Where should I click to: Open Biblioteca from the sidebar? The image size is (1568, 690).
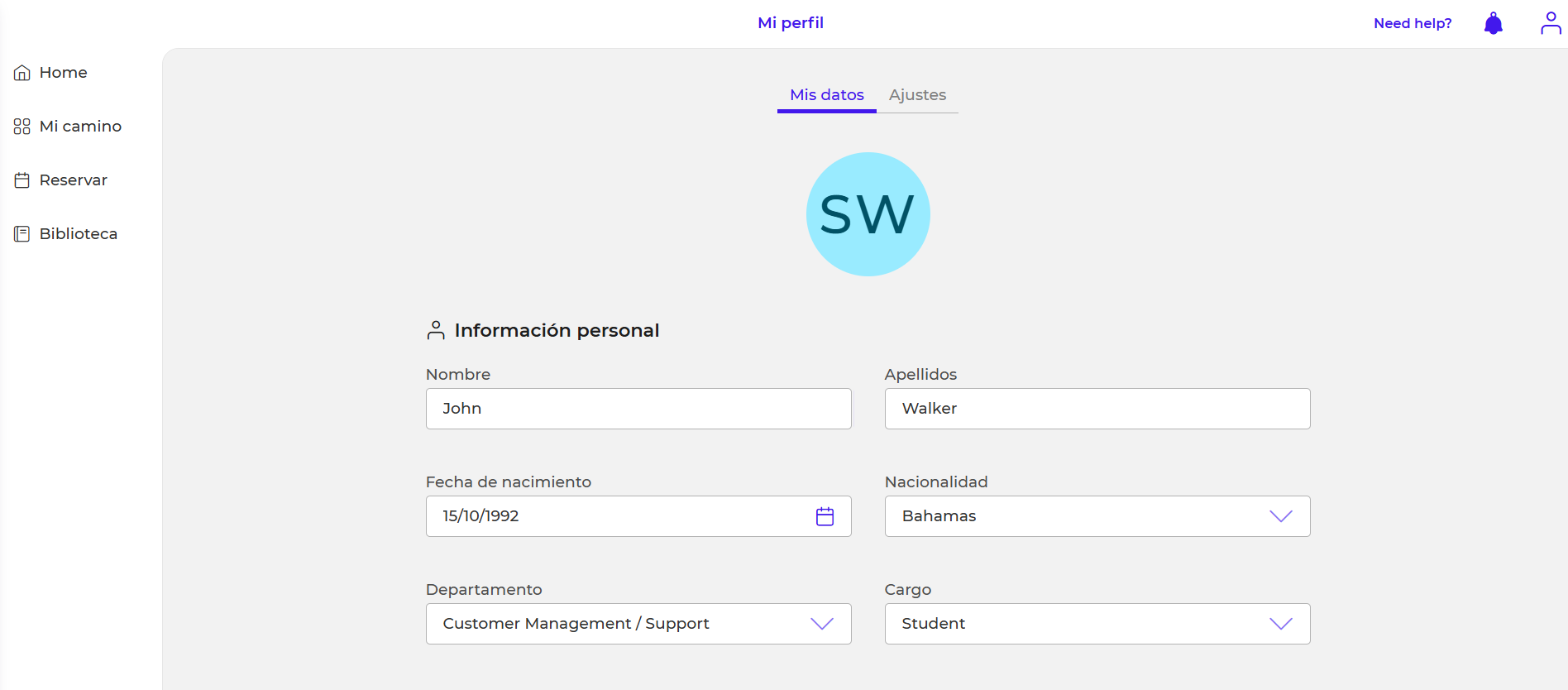coord(78,234)
